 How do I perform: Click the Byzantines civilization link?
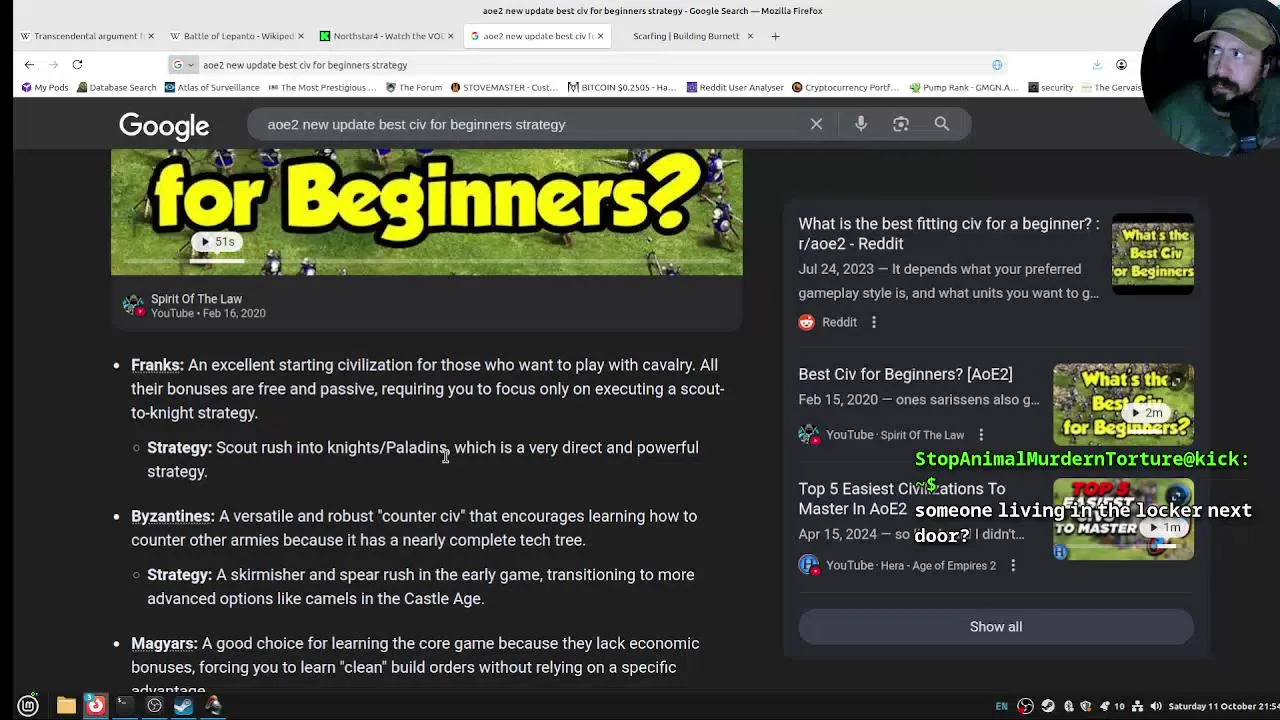[171, 516]
